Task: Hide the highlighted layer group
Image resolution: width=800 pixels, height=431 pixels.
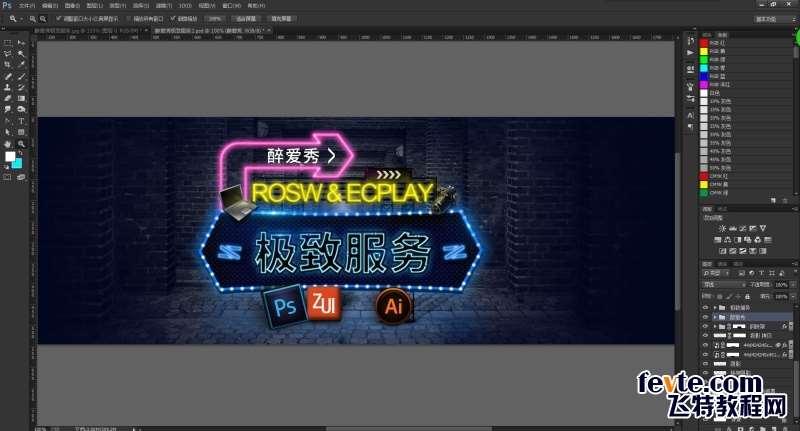Action: pyautogui.click(x=705, y=317)
